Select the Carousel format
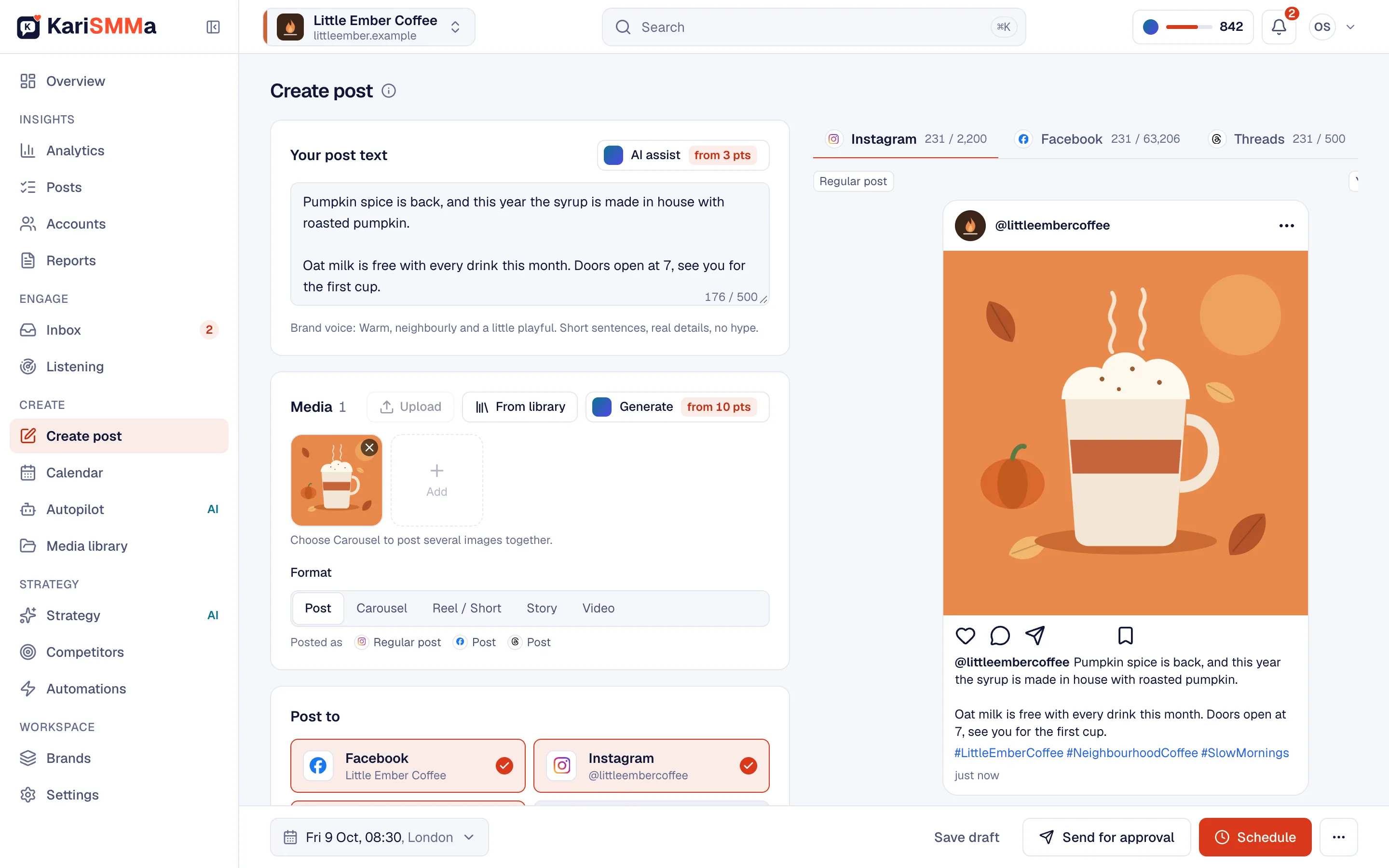The image size is (1389, 868). coord(381,608)
